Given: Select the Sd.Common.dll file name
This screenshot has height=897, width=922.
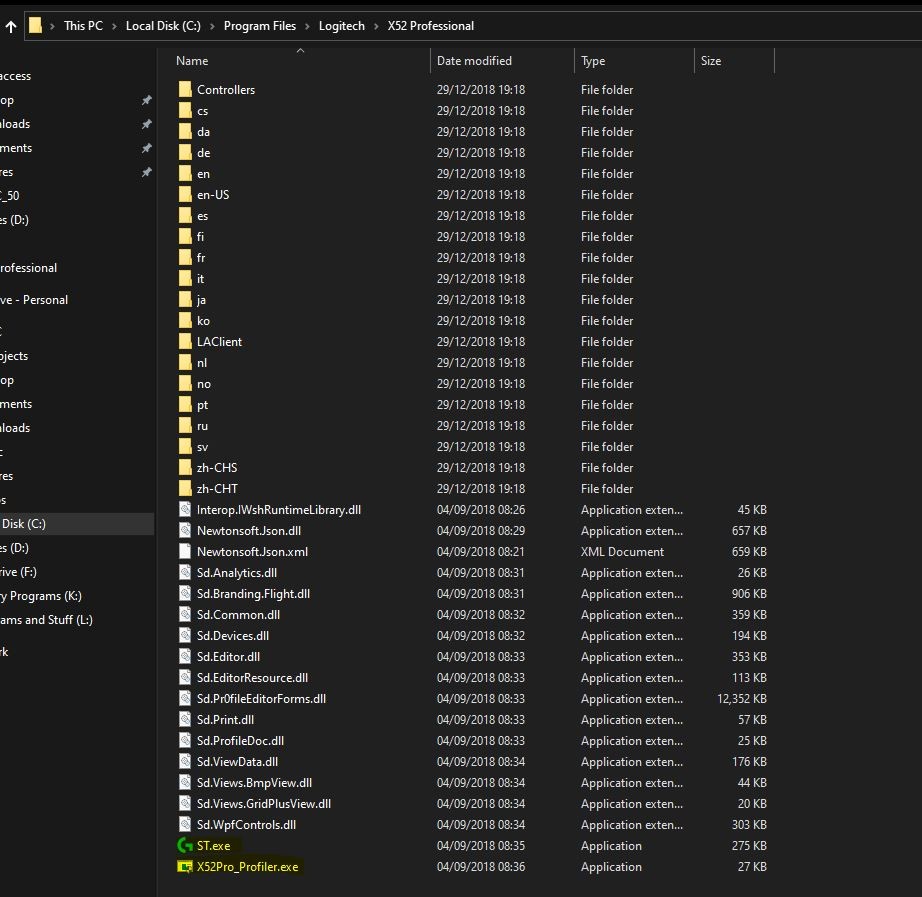Looking at the screenshot, I should 238,615.
